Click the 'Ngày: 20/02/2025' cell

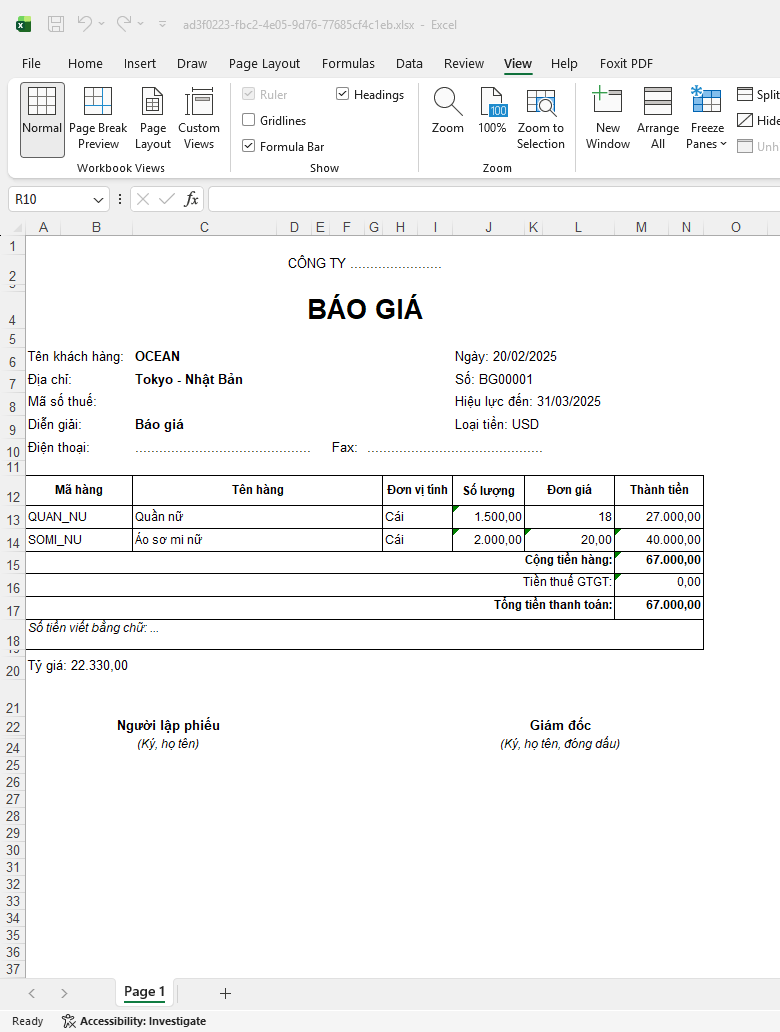[506, 357]
